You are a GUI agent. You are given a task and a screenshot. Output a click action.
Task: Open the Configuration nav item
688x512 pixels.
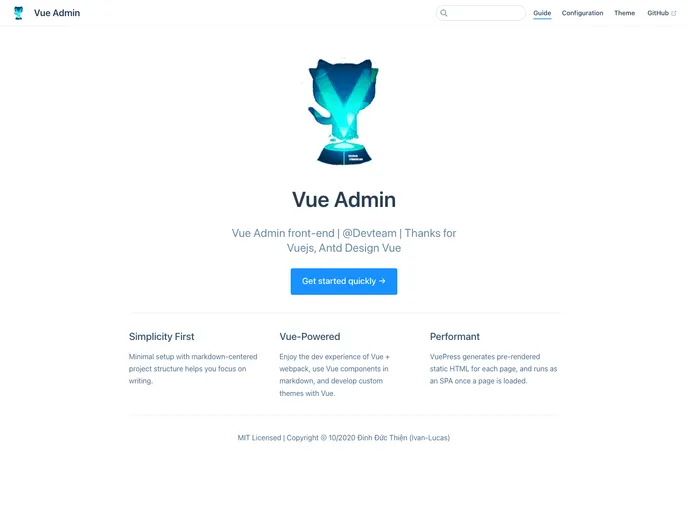click(x=582, y=13)
